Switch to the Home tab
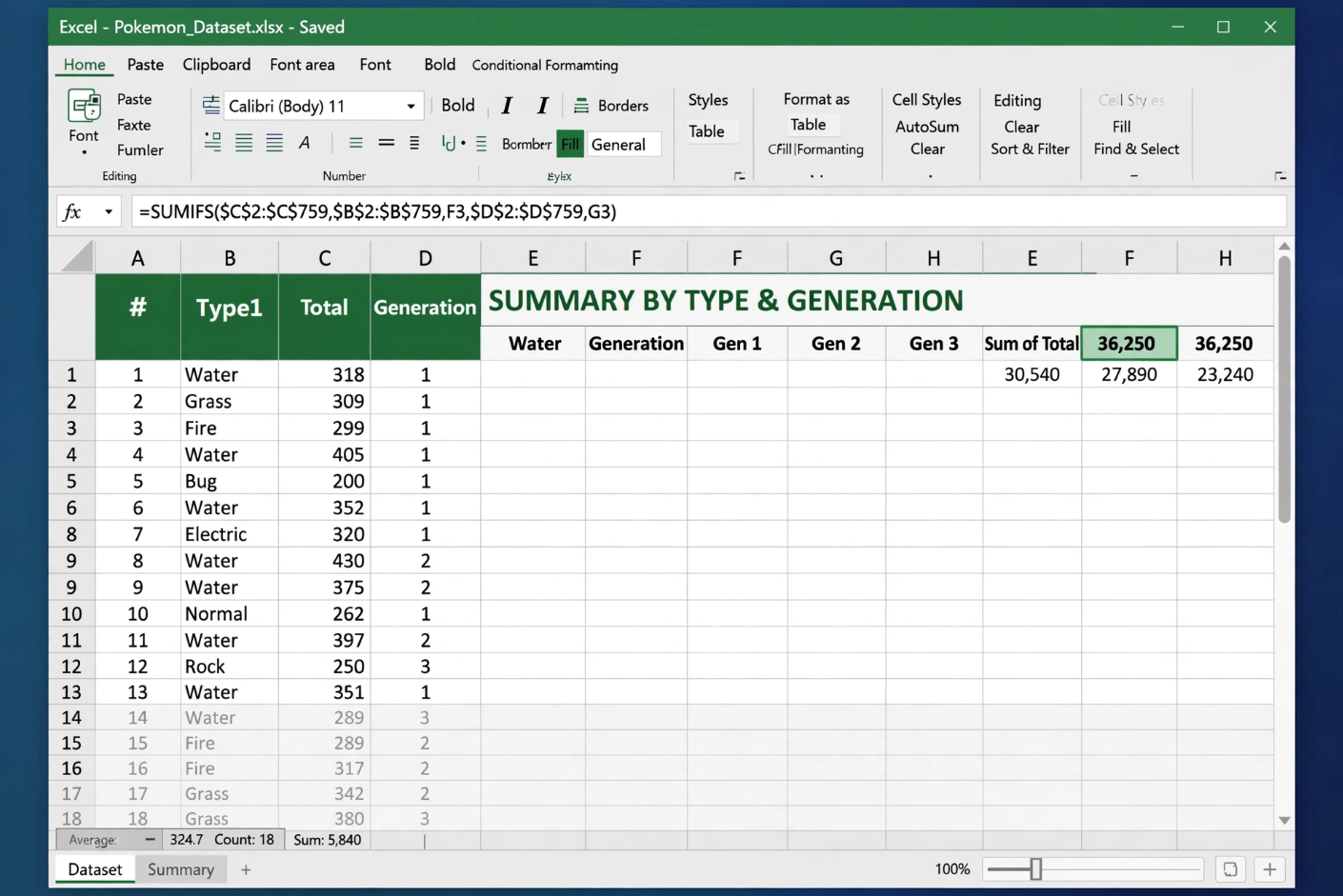 84,65
